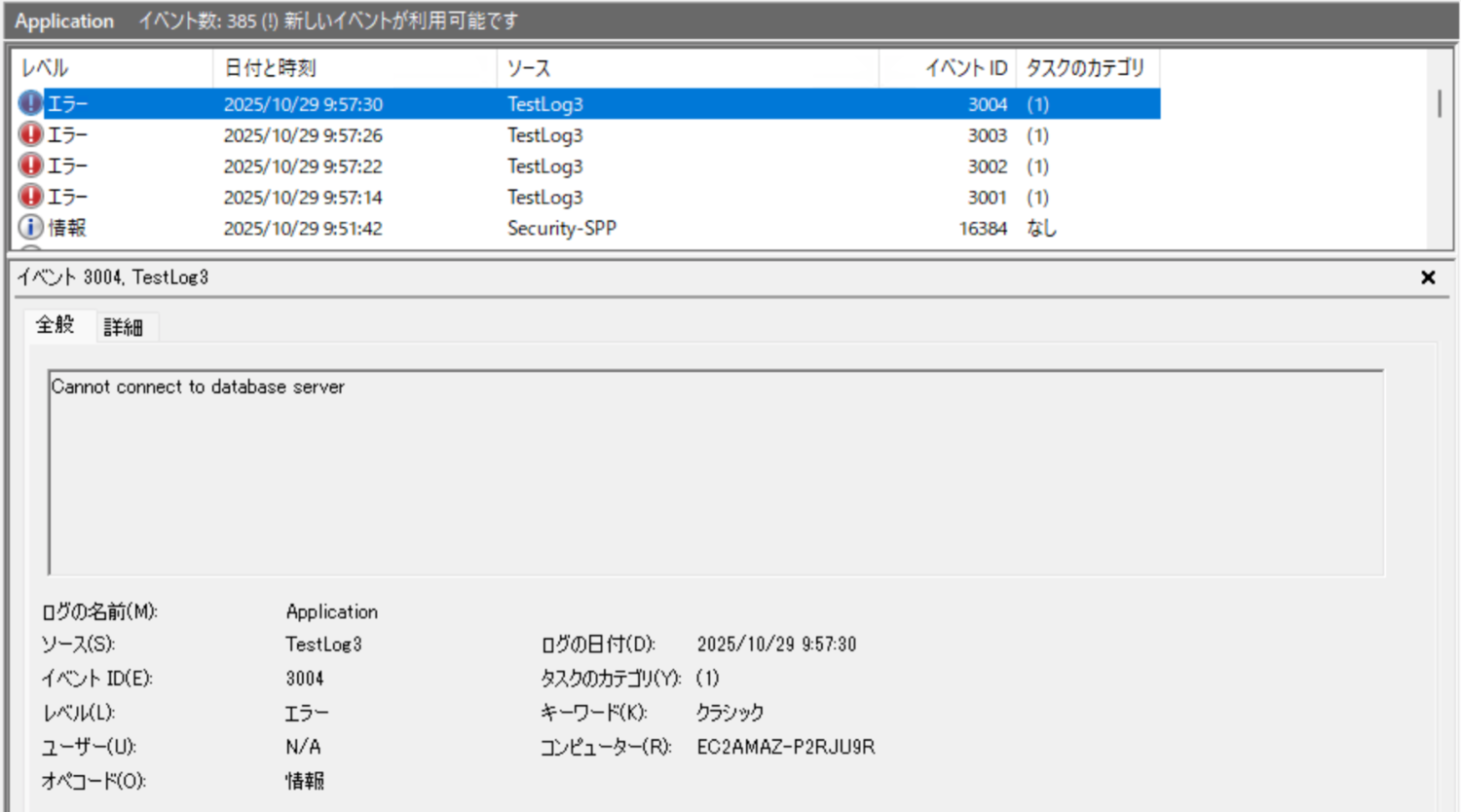Click the タスクのカテゴリ column header
Screen dimensions: 1461x812
(x=1086, y=68)
